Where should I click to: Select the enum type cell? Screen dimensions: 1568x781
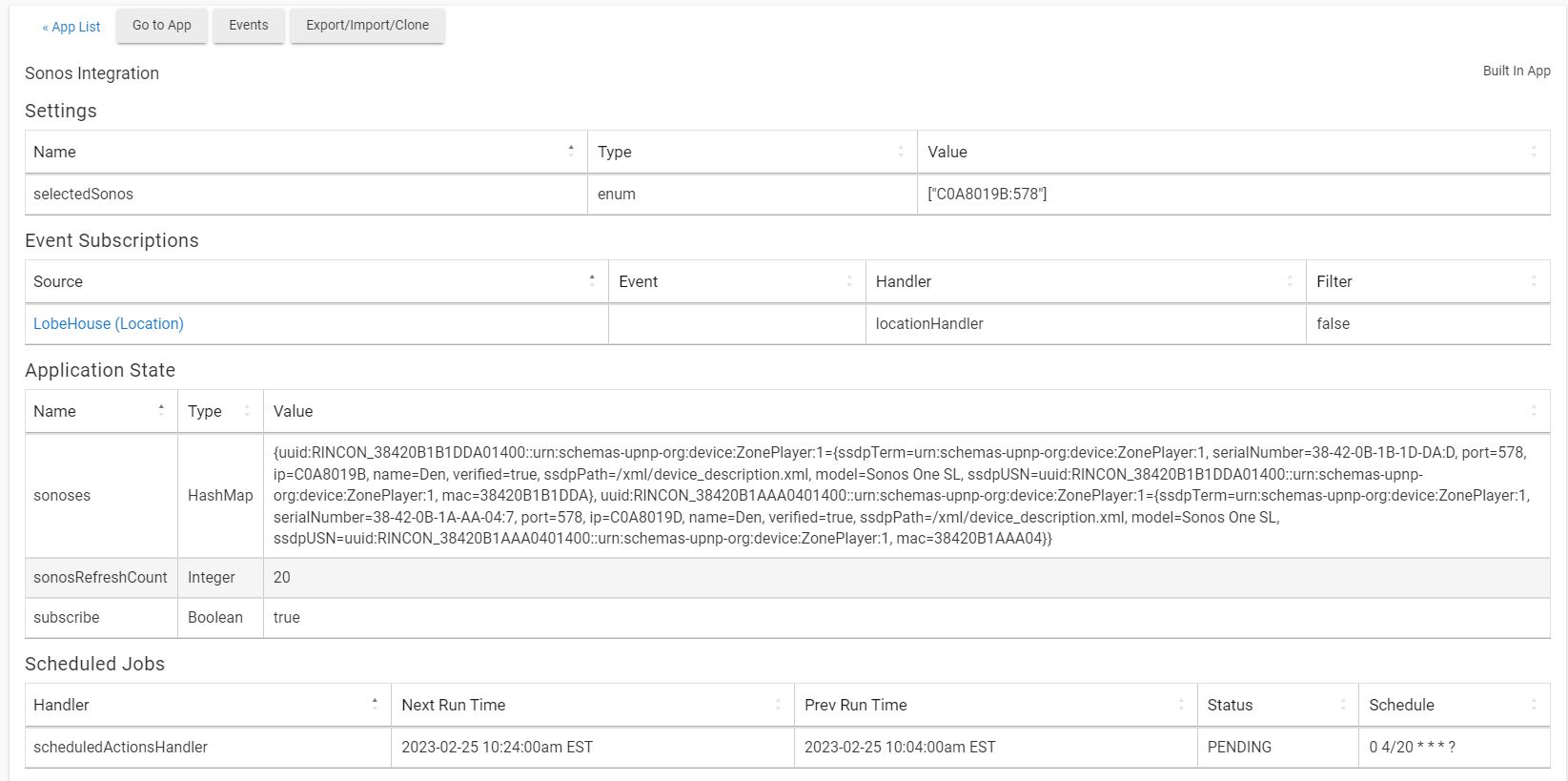(x=752, y=194)
